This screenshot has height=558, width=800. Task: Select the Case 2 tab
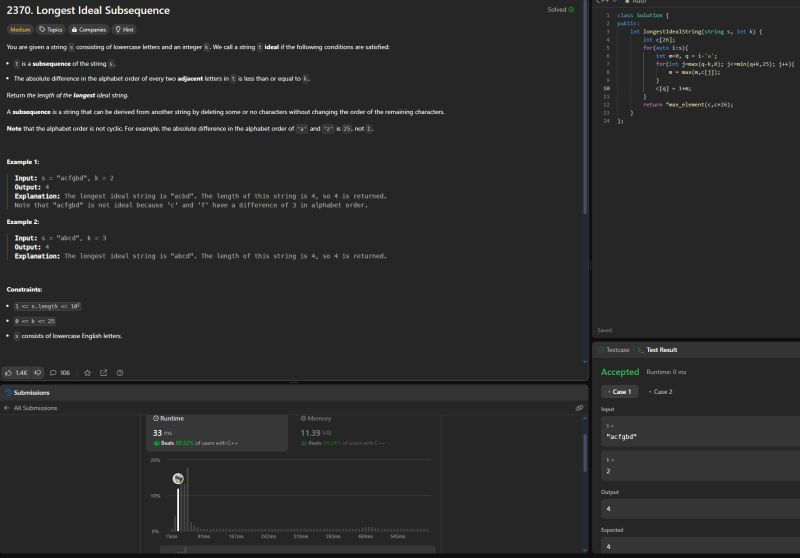[660, 392]
